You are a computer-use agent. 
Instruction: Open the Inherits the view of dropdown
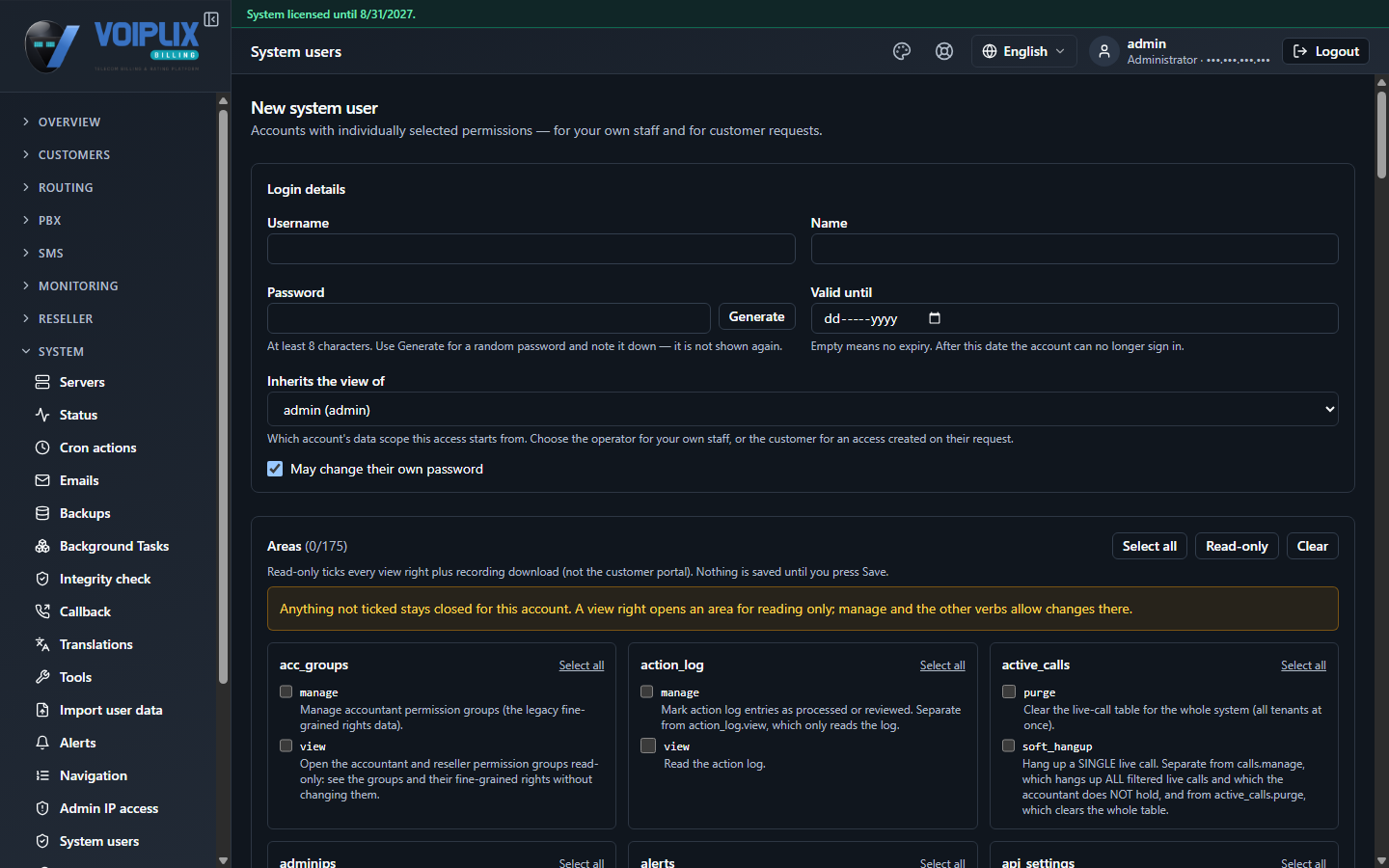tap(803, 409)
